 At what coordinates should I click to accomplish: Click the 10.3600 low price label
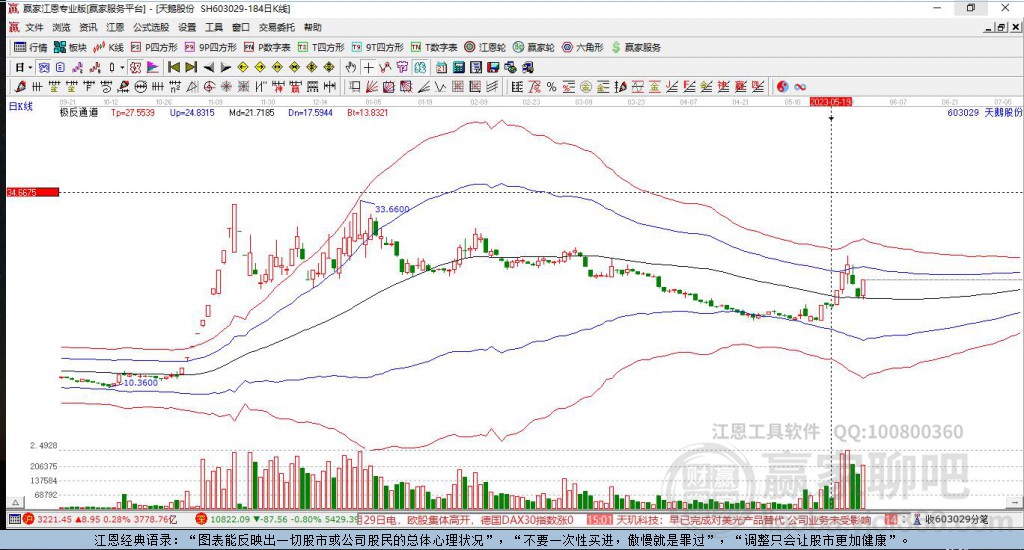[141, 383]
